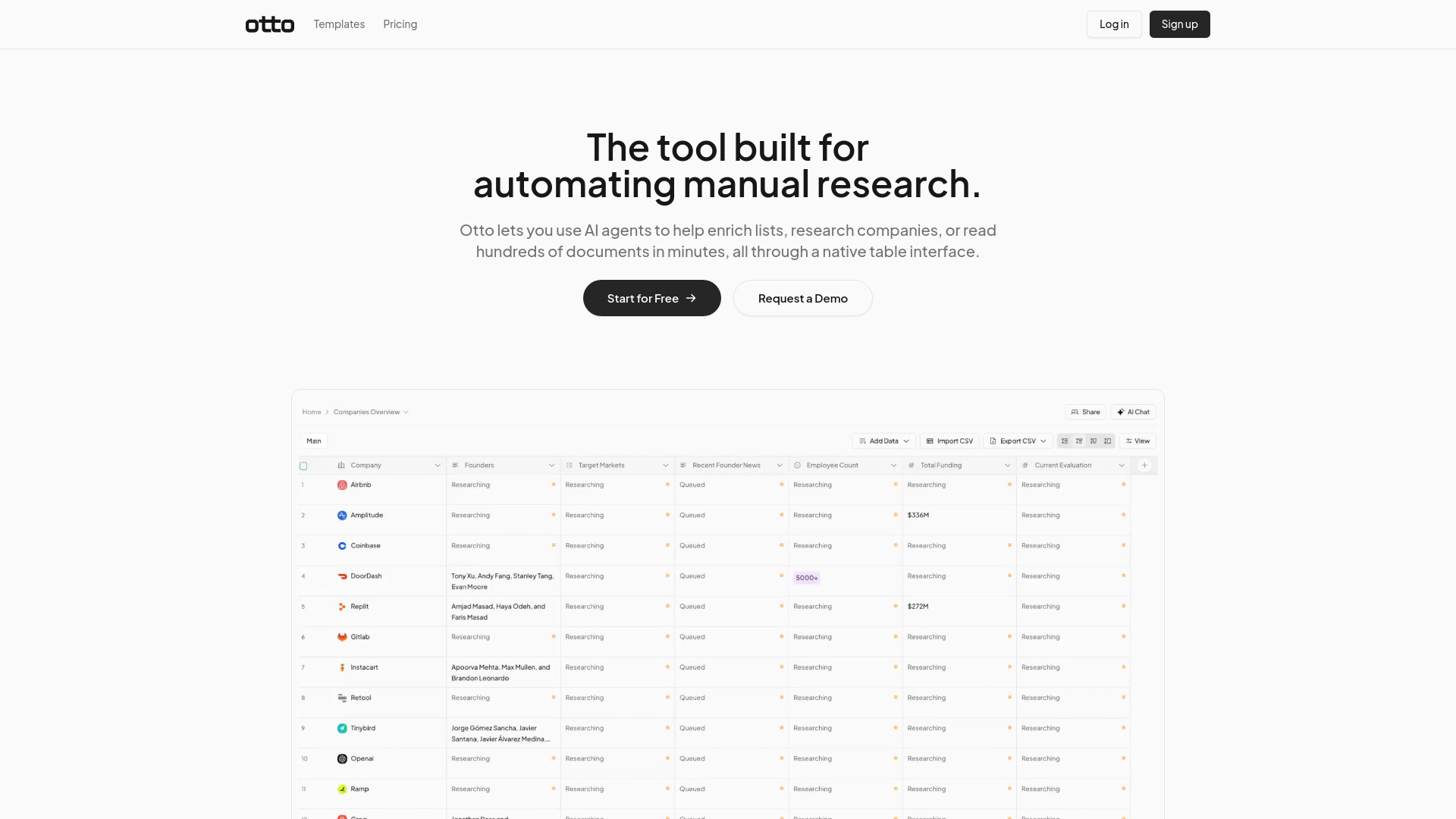Screen dimensions: 1456x819
Task: Click the Export CSV icon button
Action: (993, 441)
